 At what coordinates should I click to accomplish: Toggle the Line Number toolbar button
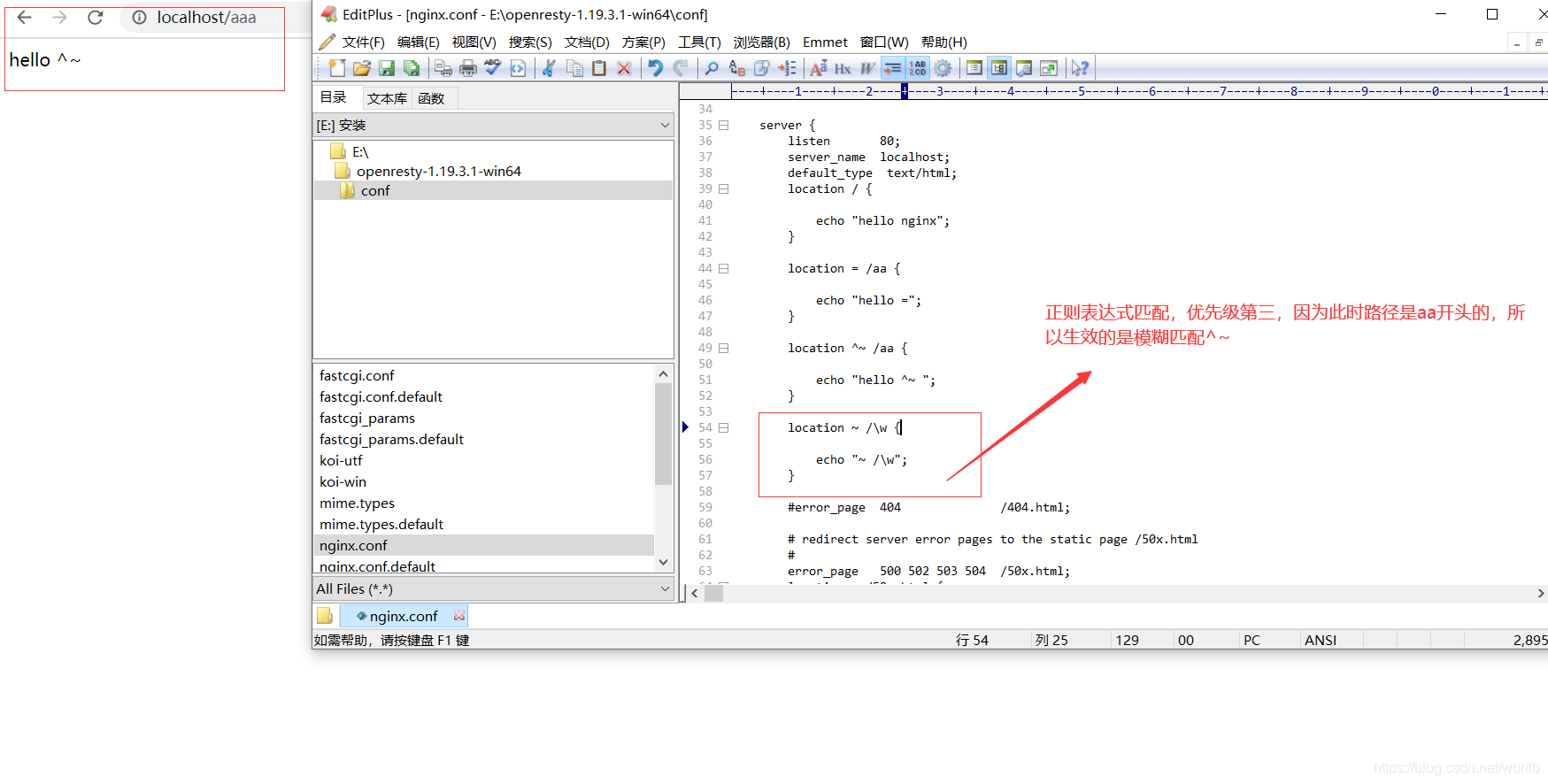tap(918, 68)
